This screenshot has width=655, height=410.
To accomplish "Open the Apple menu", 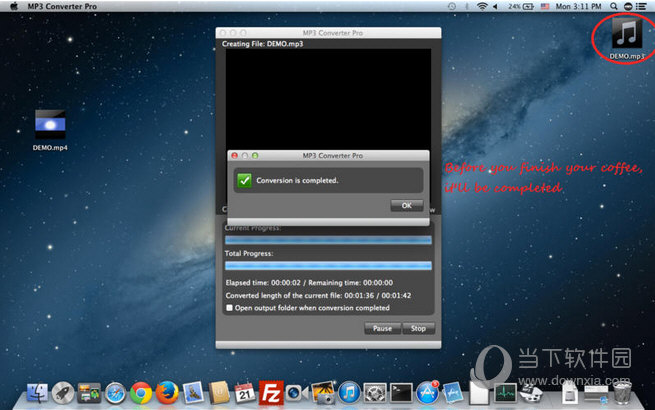I will coord(14,6).
